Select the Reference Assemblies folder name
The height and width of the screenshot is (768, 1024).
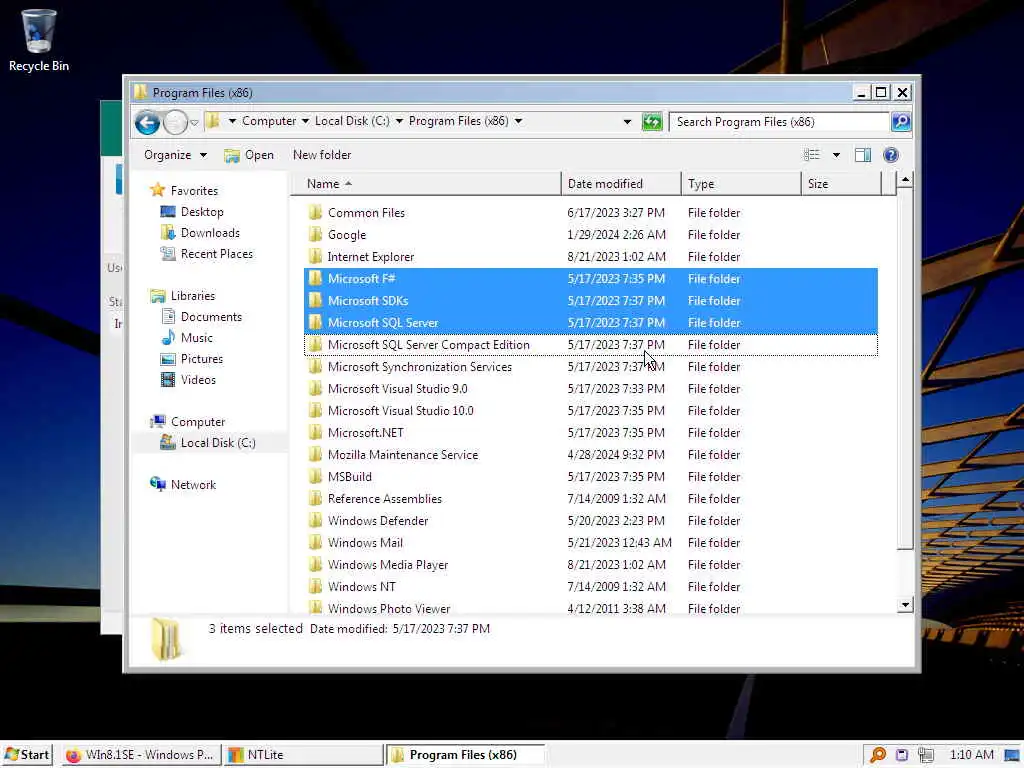[x=385, y=498]
